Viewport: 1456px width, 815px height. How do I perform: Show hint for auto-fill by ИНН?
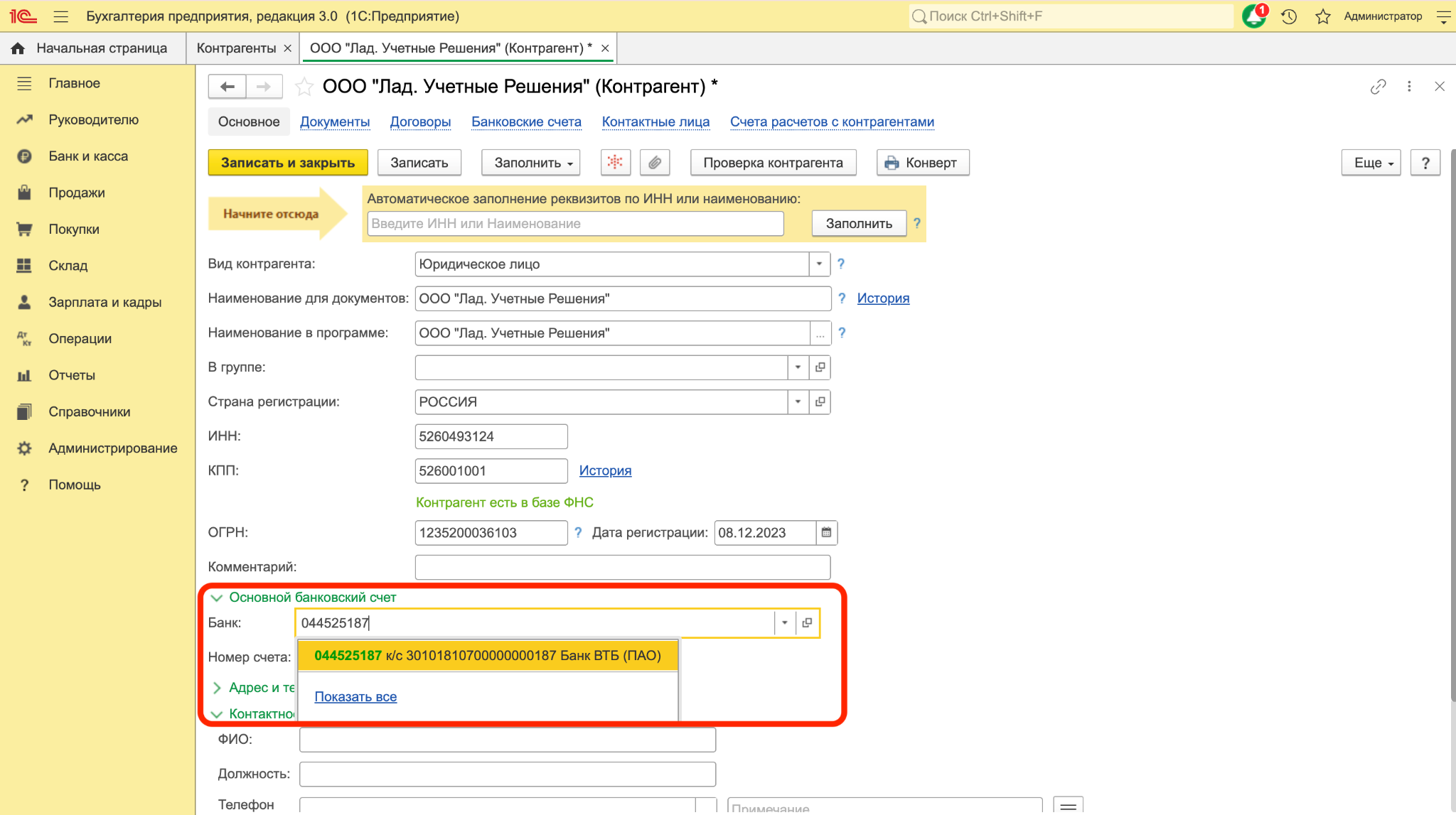tap(917, 223)
